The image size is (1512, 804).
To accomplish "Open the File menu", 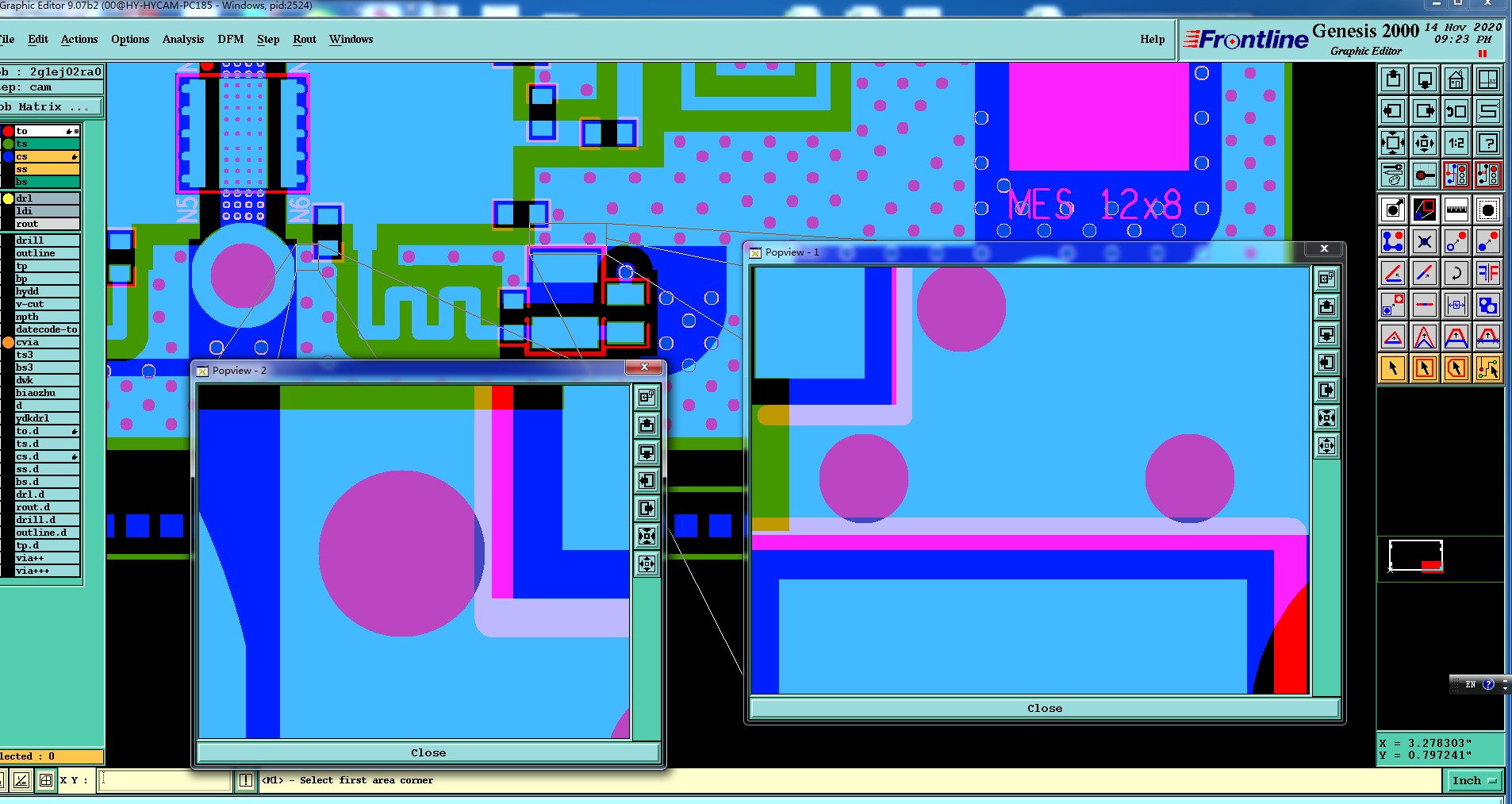I will [7, 39].
